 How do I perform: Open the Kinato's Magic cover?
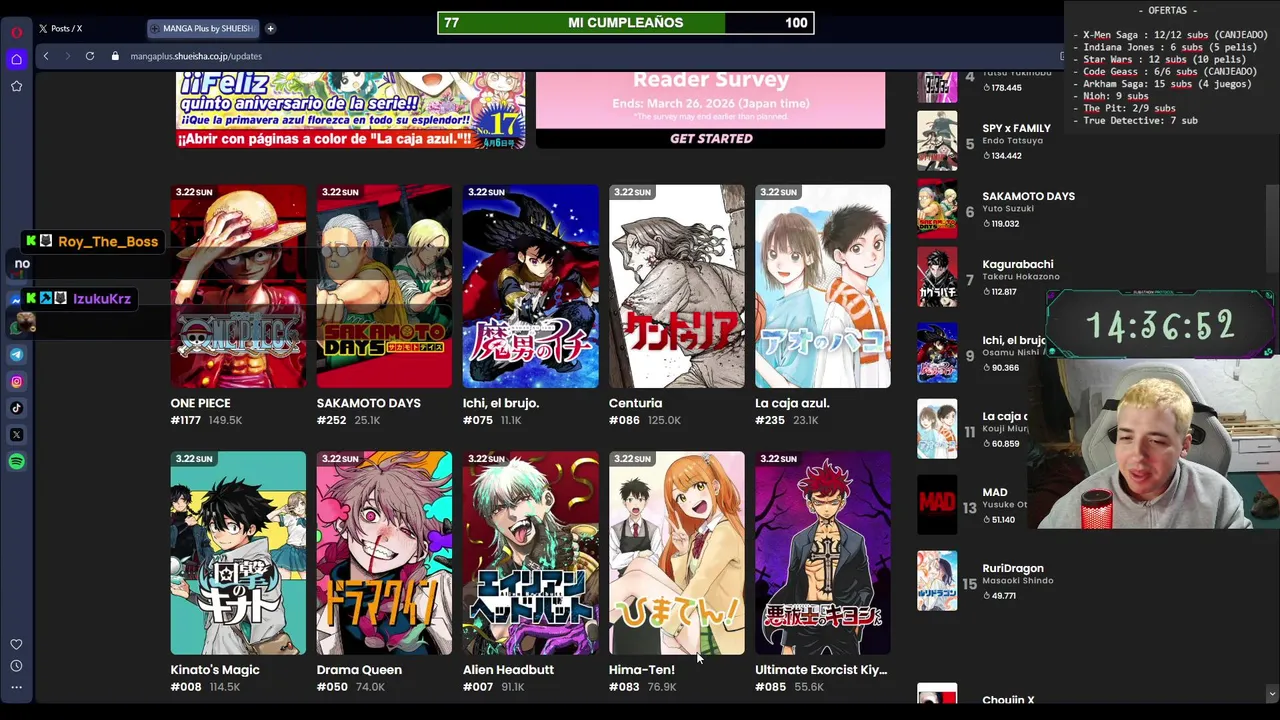pyautogui.click(x=238, y=553)
